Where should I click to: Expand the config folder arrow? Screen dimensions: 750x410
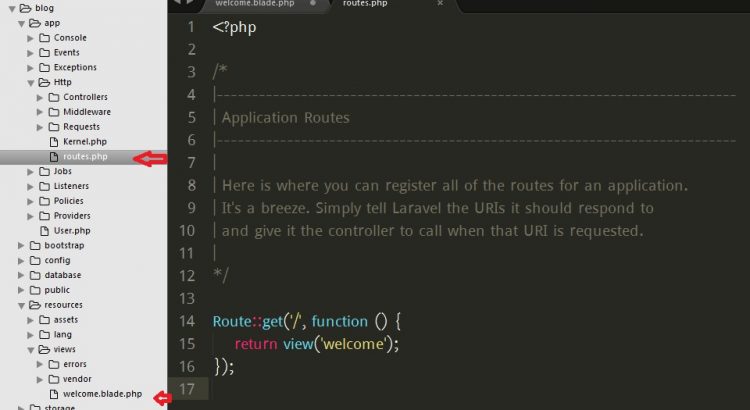pyautogui.click(x=21, y=260)
